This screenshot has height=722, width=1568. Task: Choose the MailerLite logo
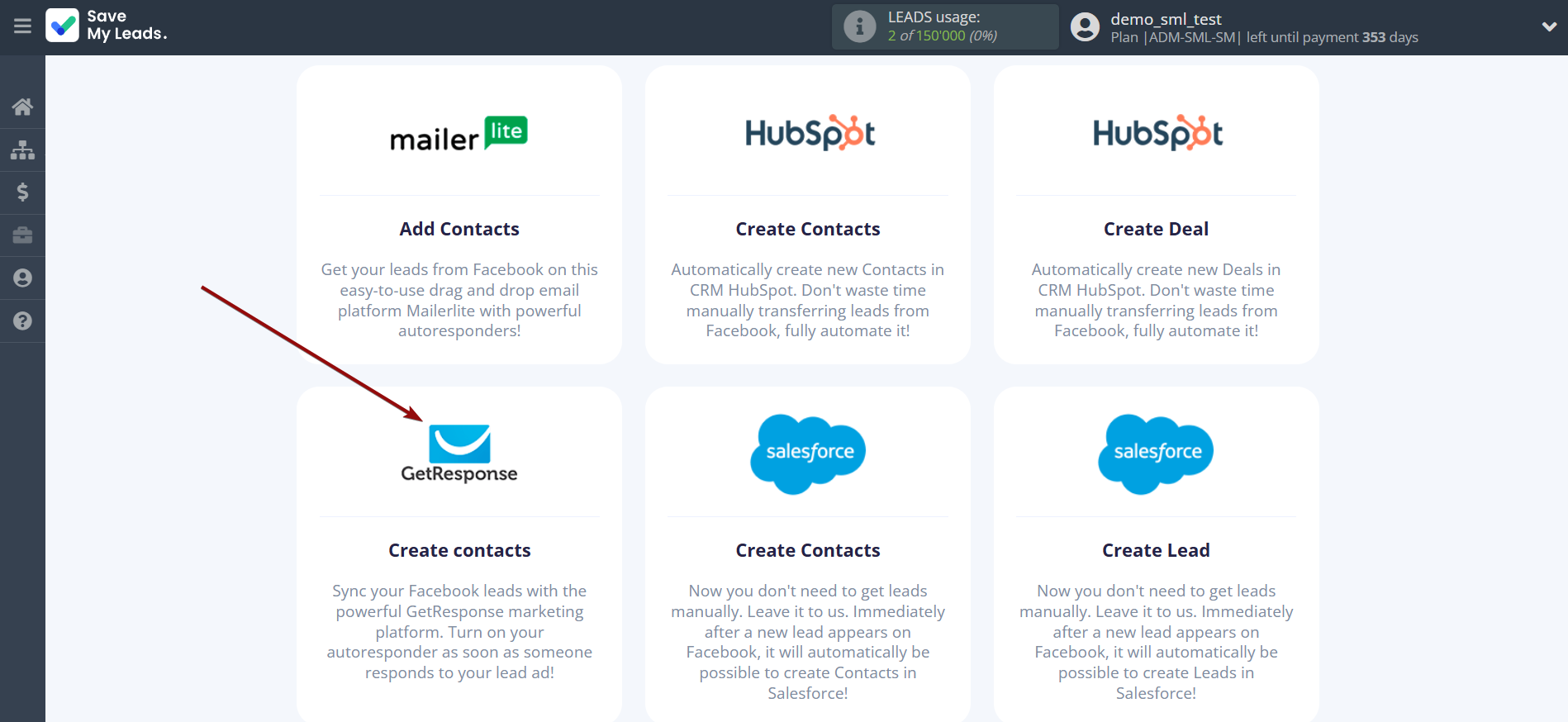coord(459,134)
